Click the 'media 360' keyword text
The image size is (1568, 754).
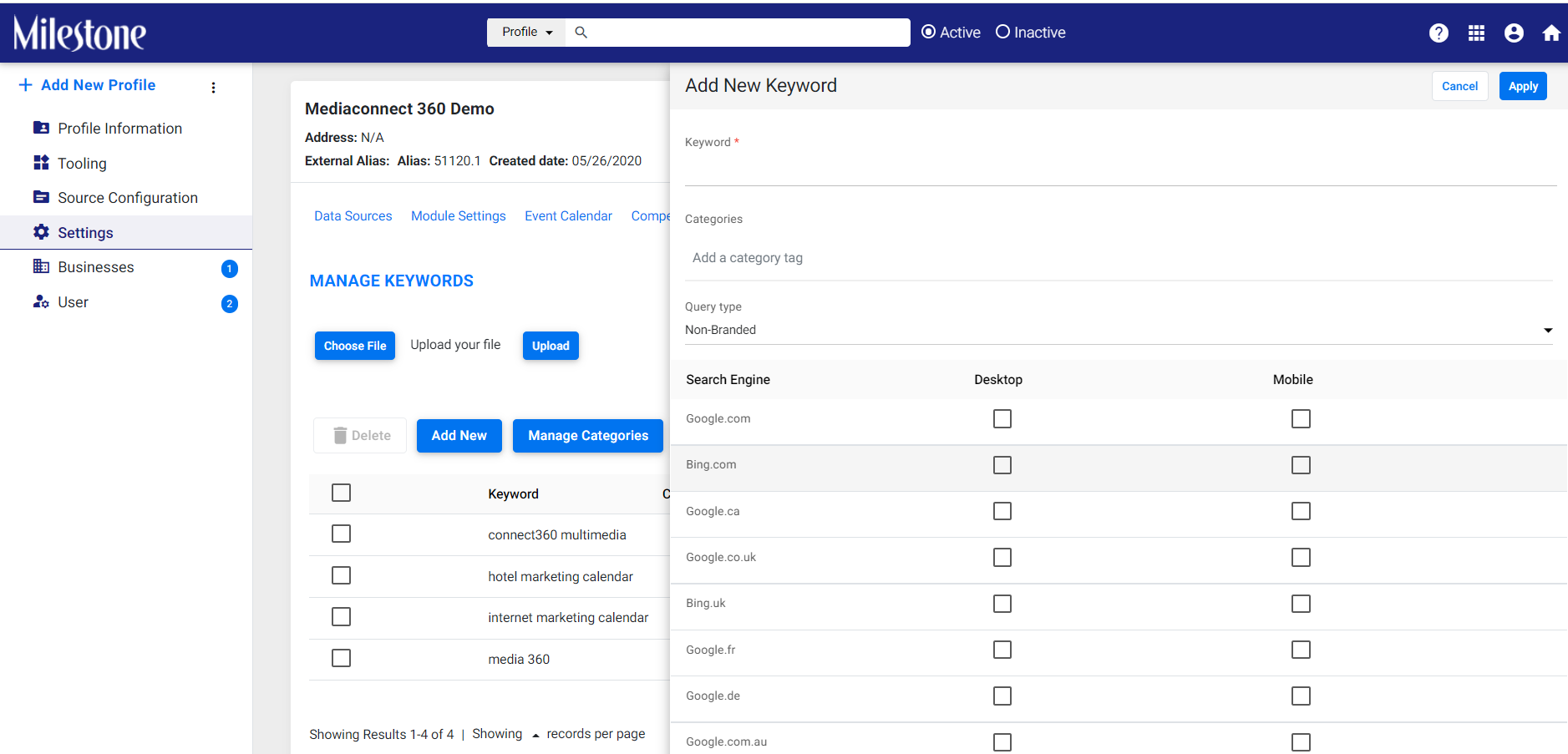tap(519, 660)
